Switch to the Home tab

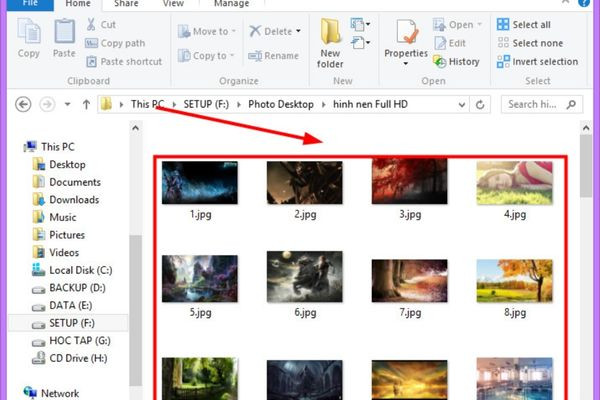click(78, 4)
